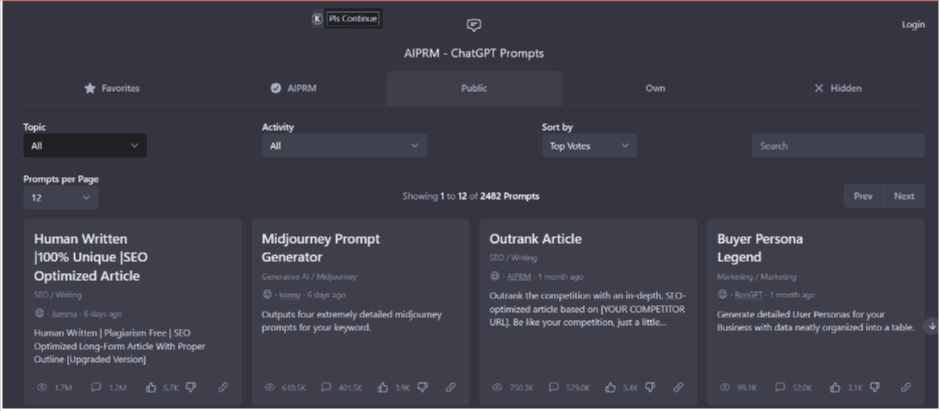
Task: Click the AIPRM - ChatGPT Prompts title
Action: click(x=474, y=53)
